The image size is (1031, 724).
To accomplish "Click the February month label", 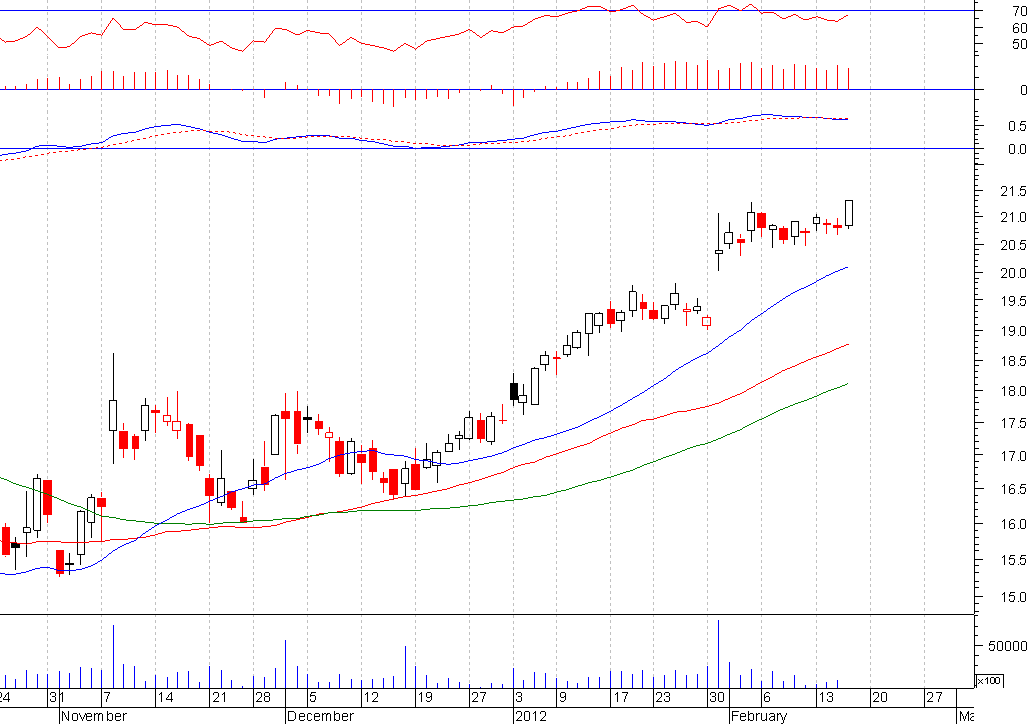I will pyautogui.click(x=759, y=716).
